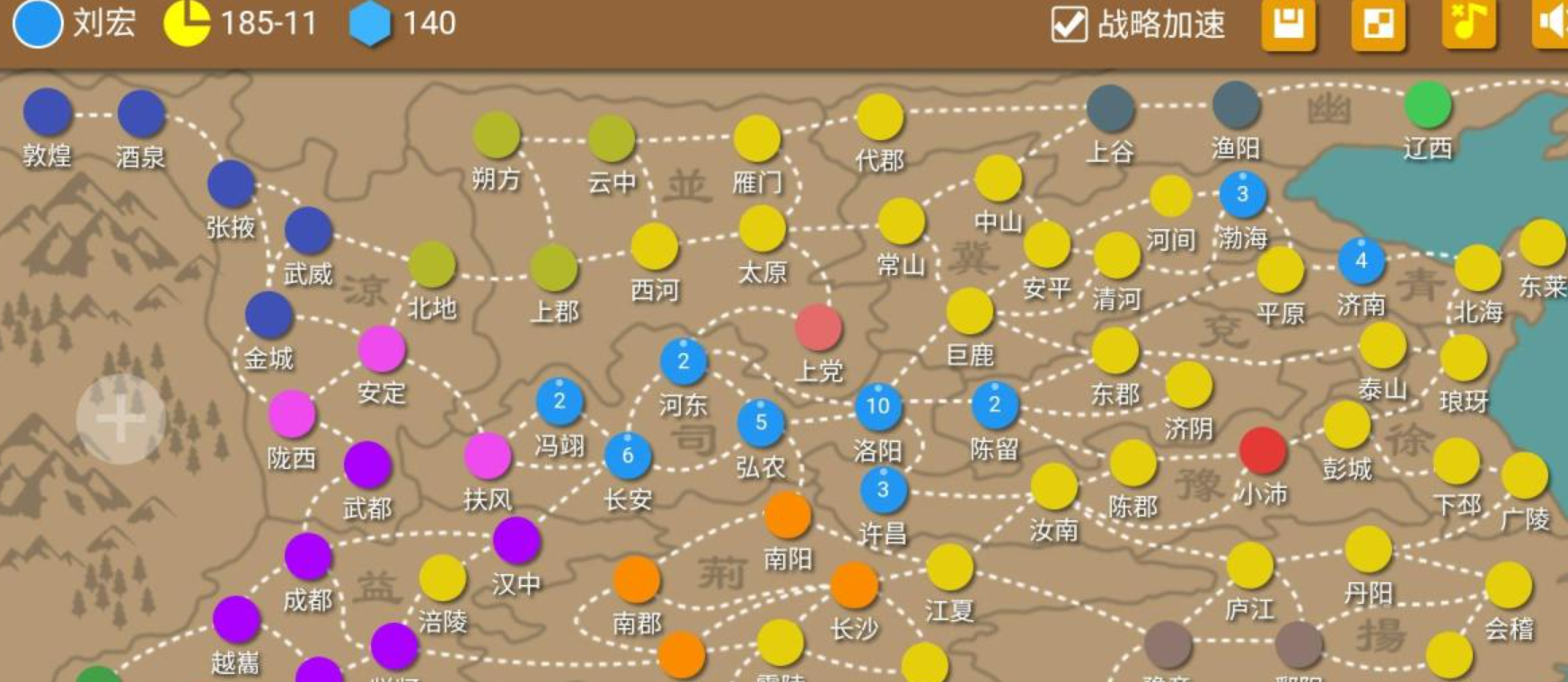
Task: Click the date text 185-11
Action: (269, 23)
